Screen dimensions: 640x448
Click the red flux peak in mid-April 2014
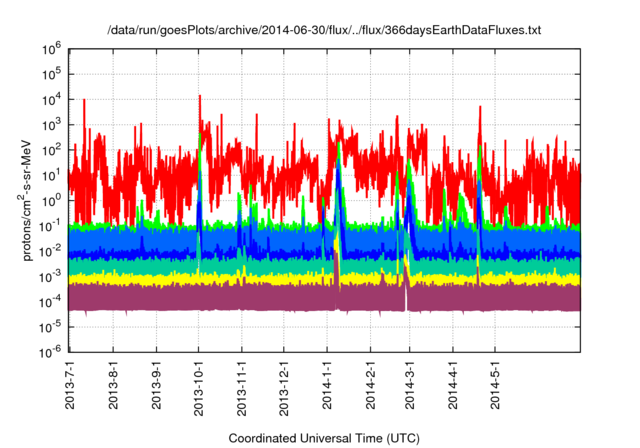pos(480,124)
